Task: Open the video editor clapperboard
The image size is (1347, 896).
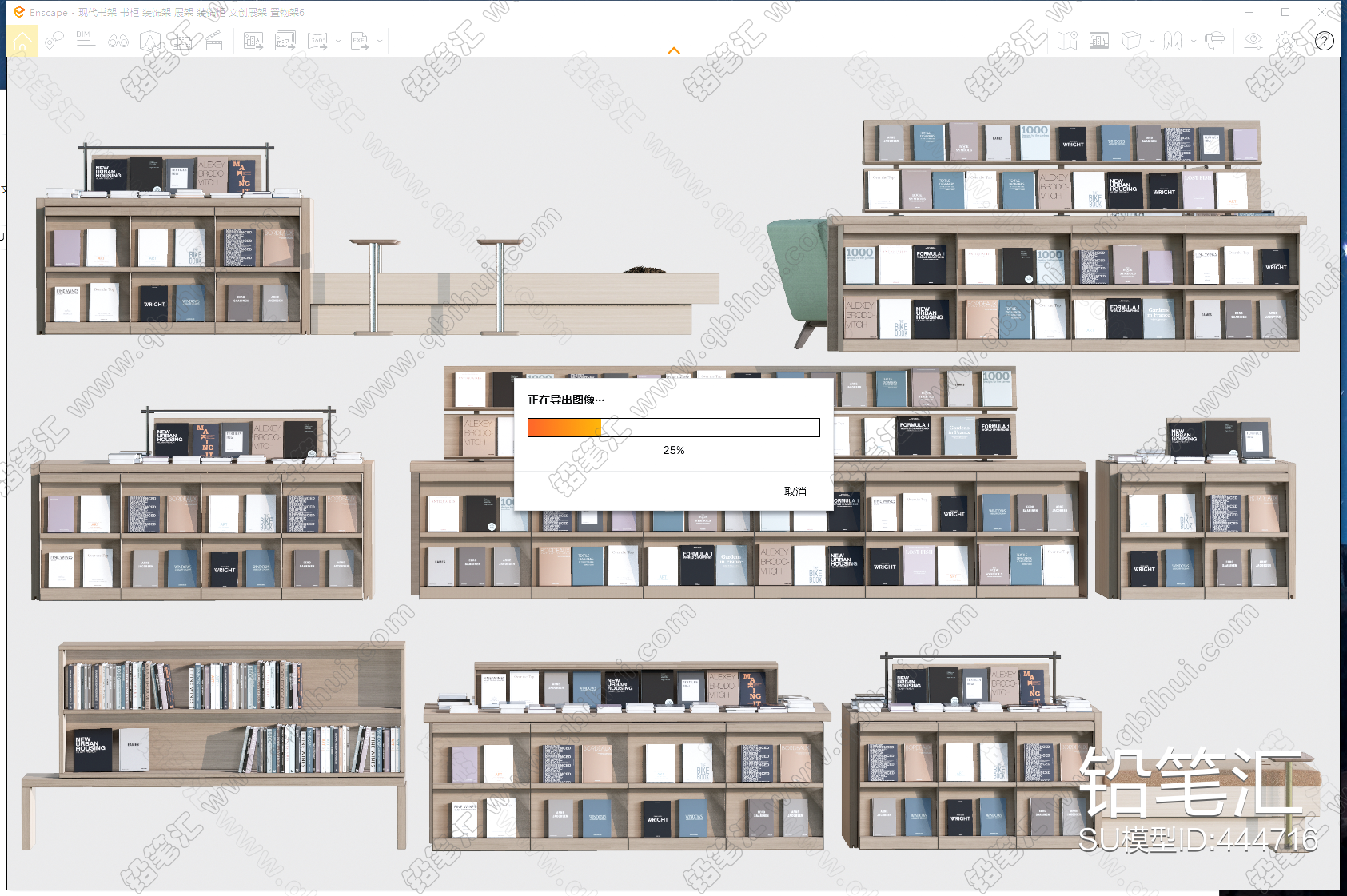Action: point(213,41)
